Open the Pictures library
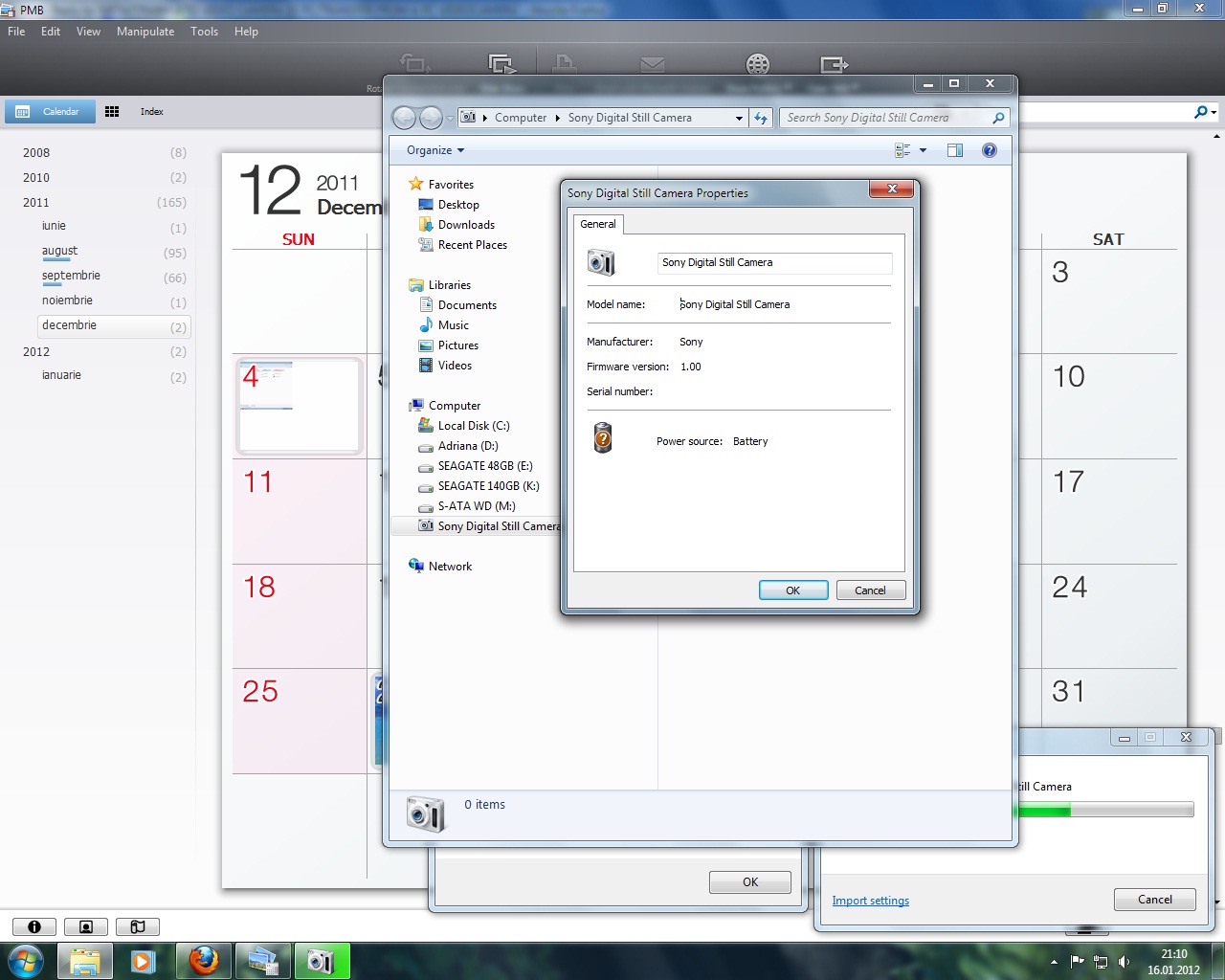 tap(457, 345)
